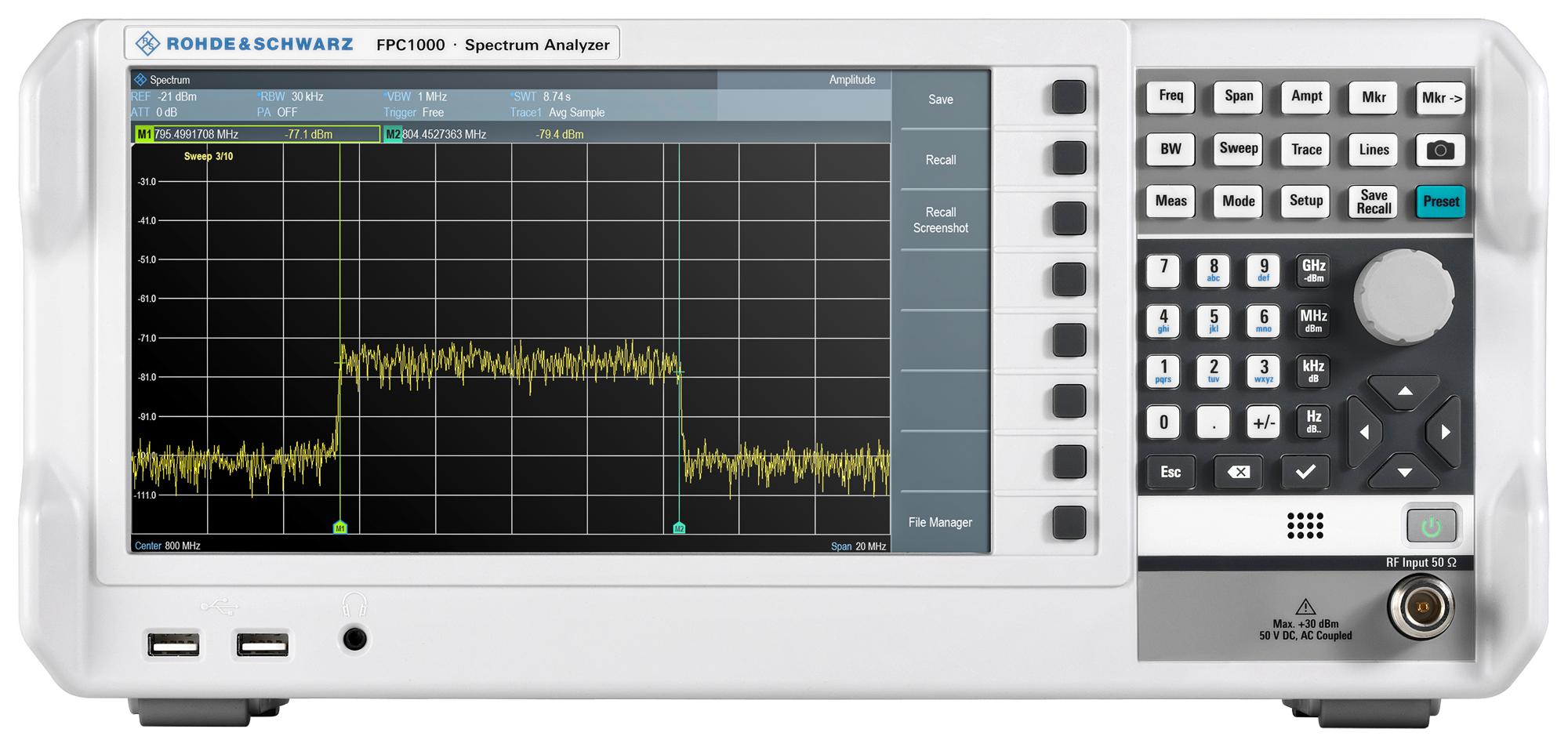Select the Amplitude menu header

coord(854,79)
